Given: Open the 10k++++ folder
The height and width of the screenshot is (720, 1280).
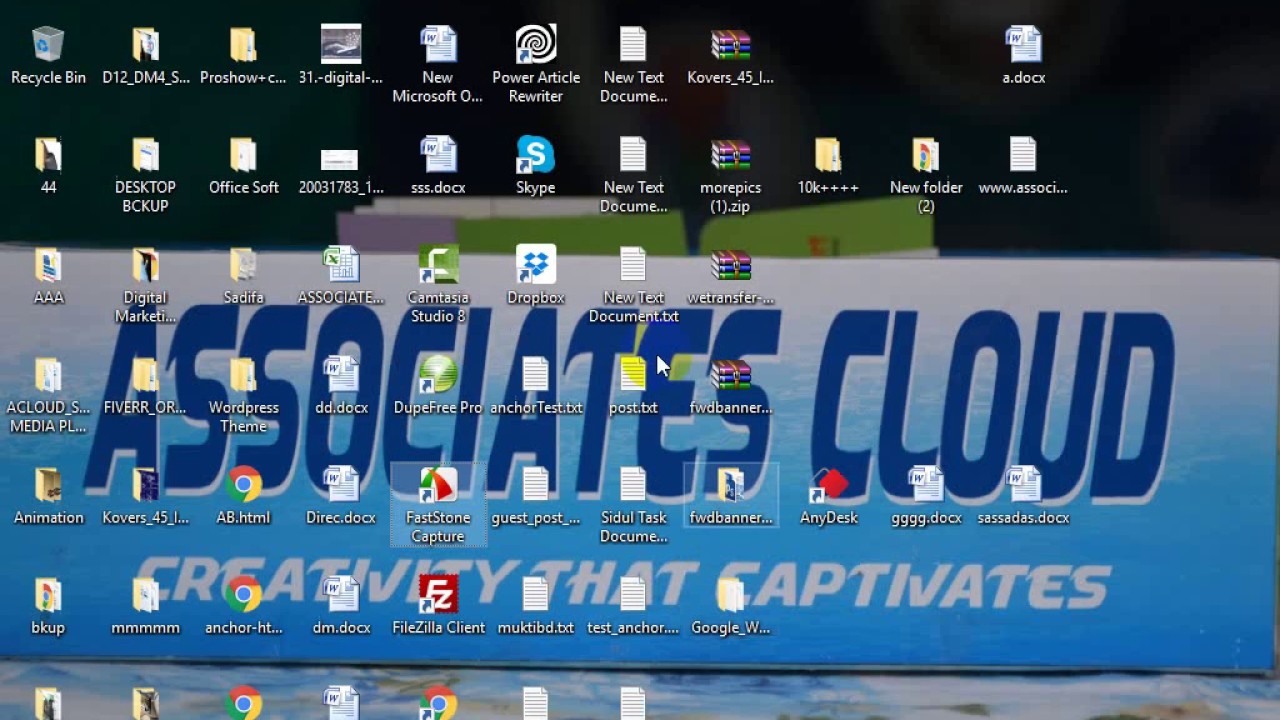Looking at the screenshot, I should [828, 166].
